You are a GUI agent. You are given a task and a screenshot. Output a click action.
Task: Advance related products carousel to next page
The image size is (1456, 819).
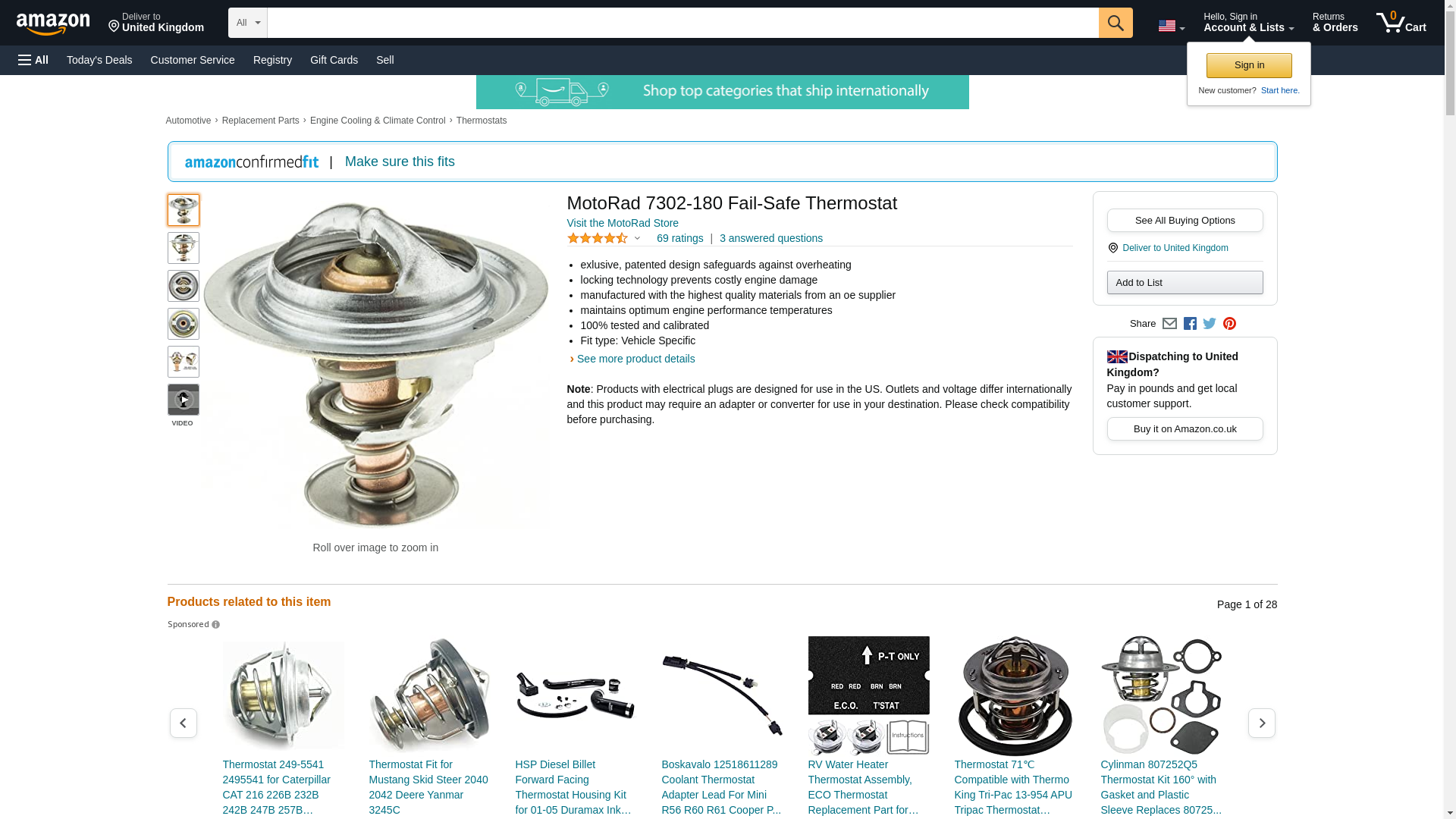click(x=1261, y=723)
